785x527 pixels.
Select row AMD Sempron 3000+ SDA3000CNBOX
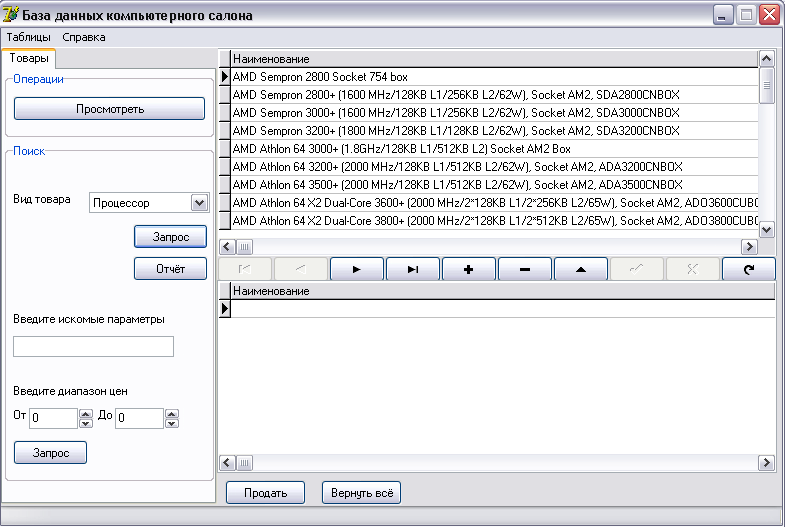click(x=494, y=113)
